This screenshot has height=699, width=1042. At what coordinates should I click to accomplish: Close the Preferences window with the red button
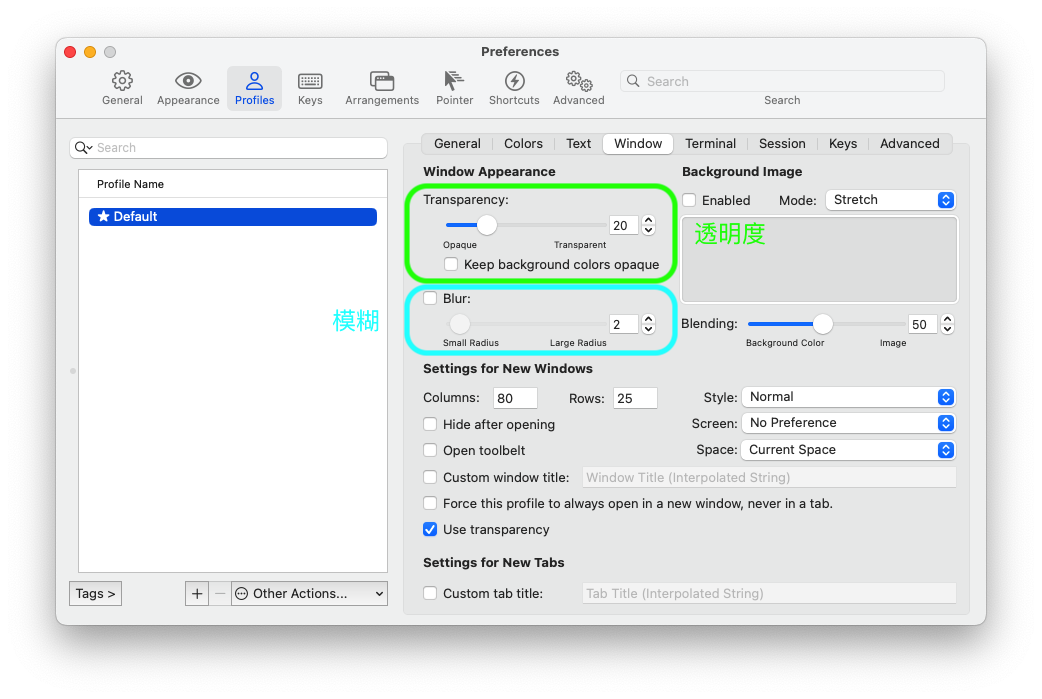(70, 52)
